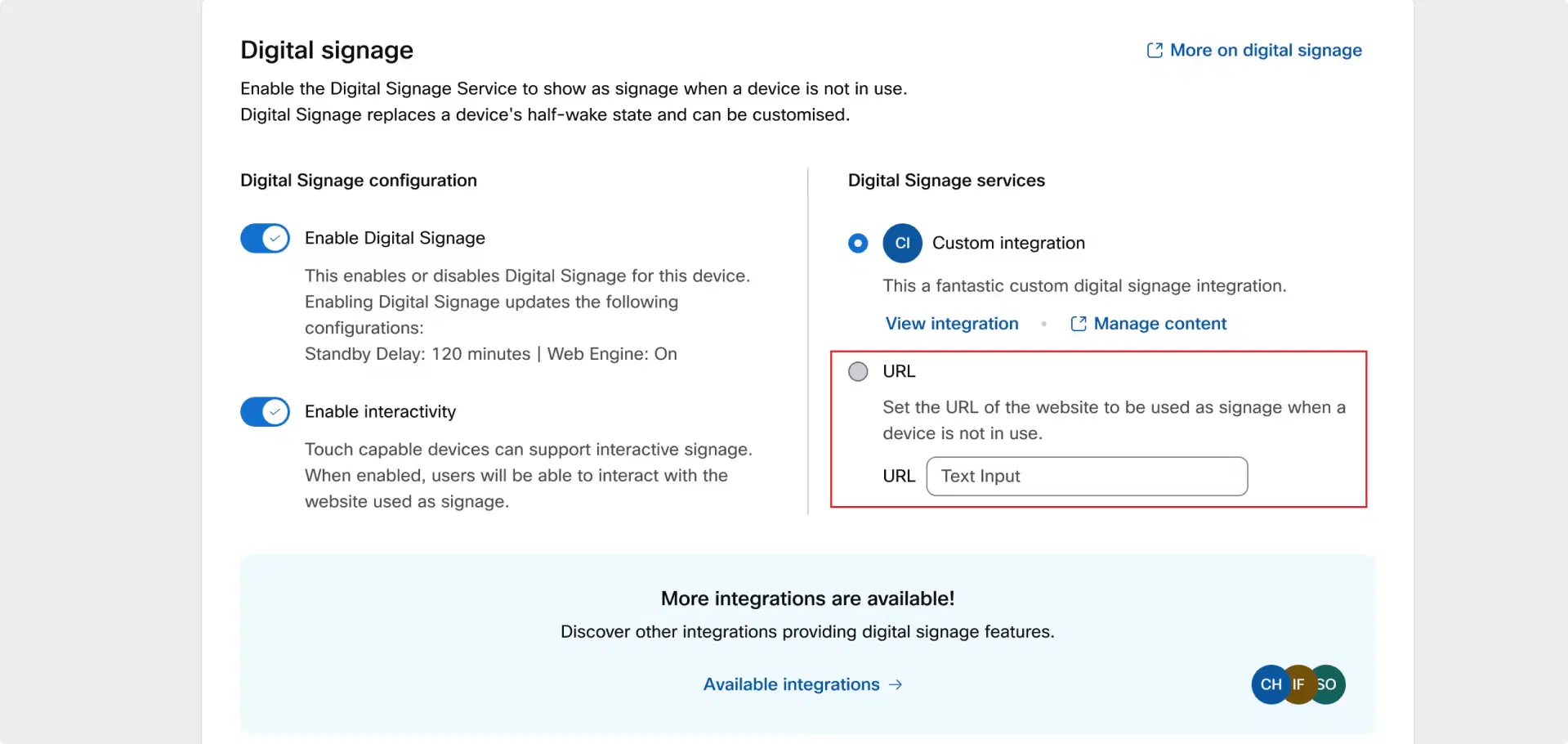The height and width of the screenshot is (744, 1568).
Task: Click the CI Custom integration badge
Action: tap(902, 243)
